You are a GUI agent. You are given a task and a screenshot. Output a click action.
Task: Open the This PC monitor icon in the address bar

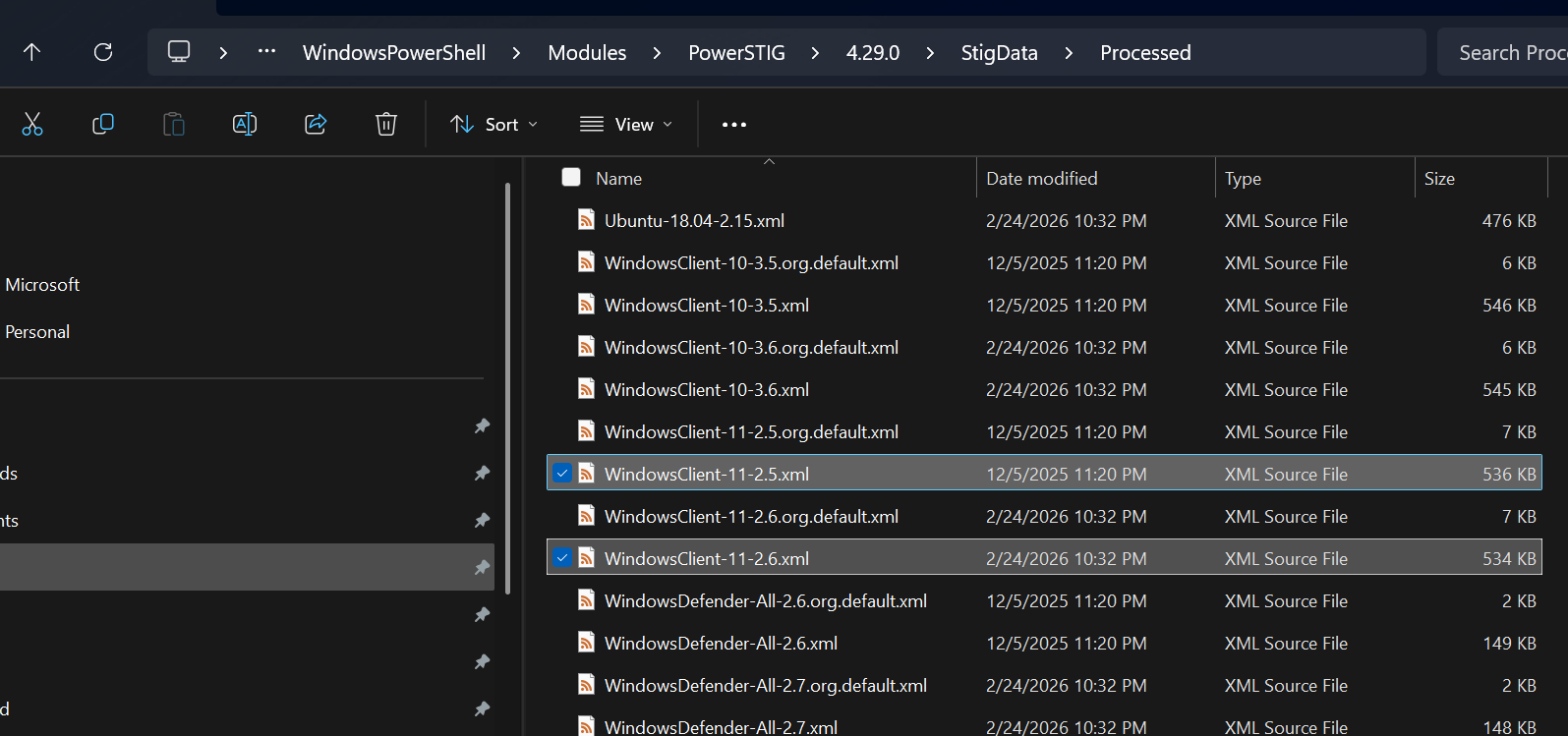[179, 52]
